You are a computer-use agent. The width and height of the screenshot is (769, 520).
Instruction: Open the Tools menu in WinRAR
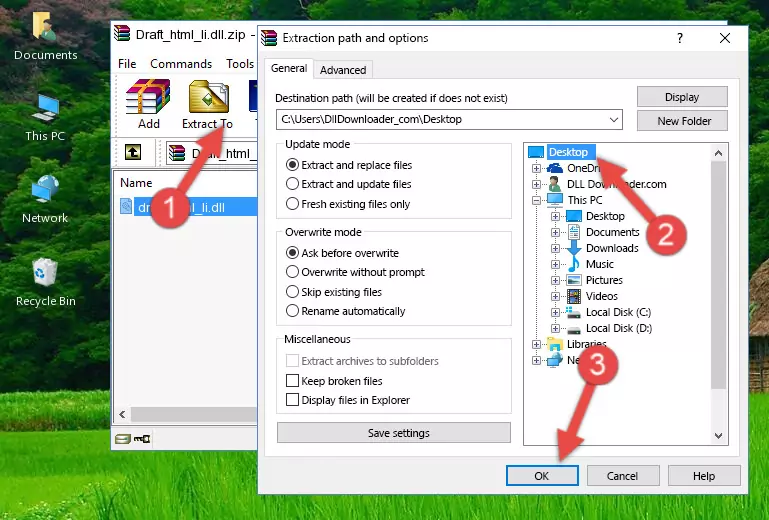pyautogui.click(x=240, y=64)
